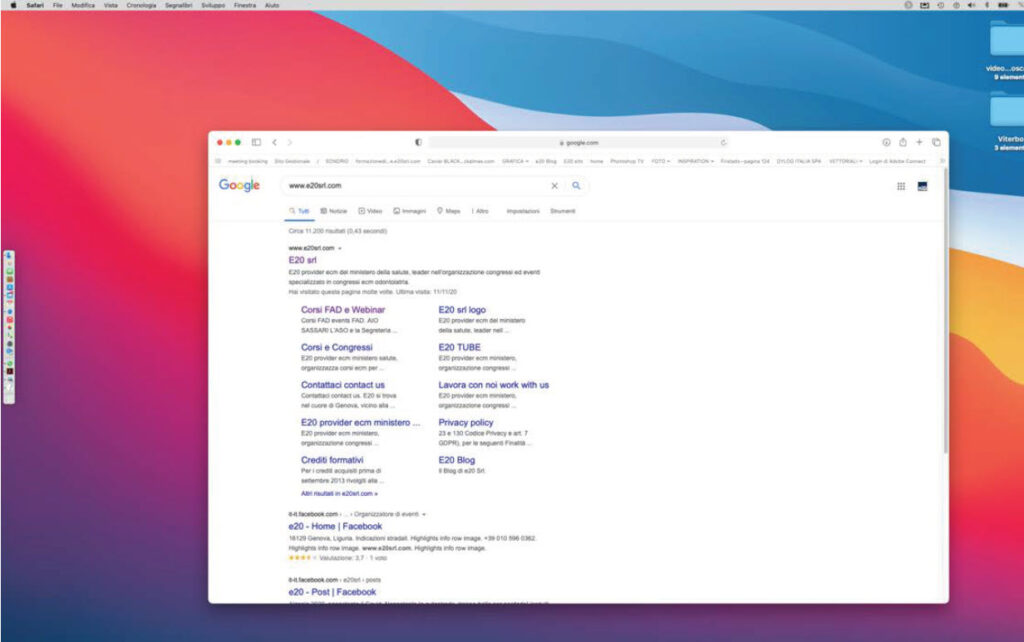Switch to the Video tab
This screenshot has width=1024, height=642.
tap(370, 211)
